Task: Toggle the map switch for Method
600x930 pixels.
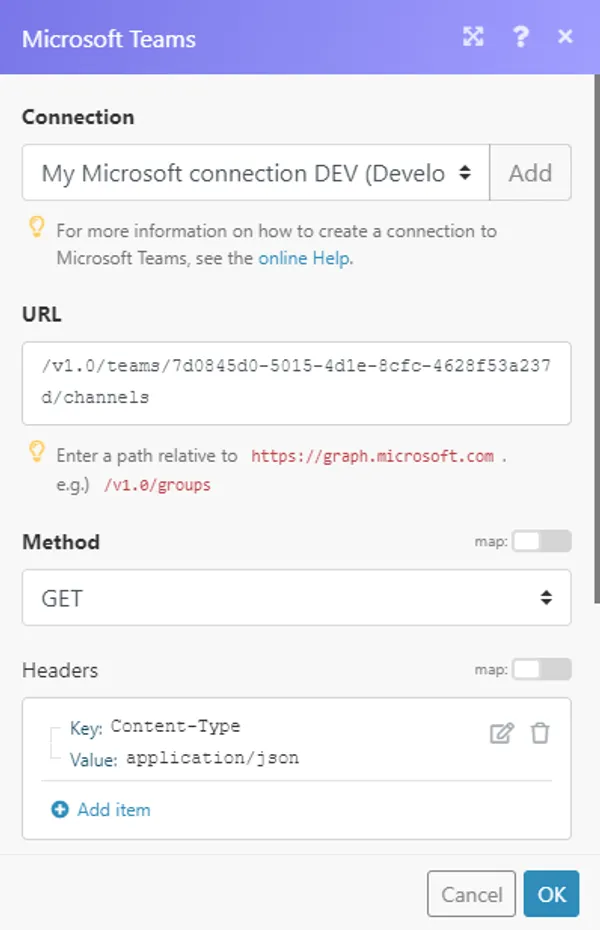Action: 543,541
